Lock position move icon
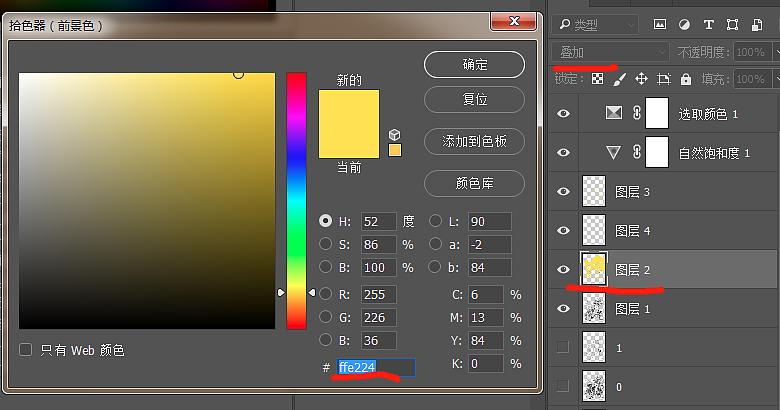Image resolution: width=780 pixels, height=410 pixels. coord(641,79)
